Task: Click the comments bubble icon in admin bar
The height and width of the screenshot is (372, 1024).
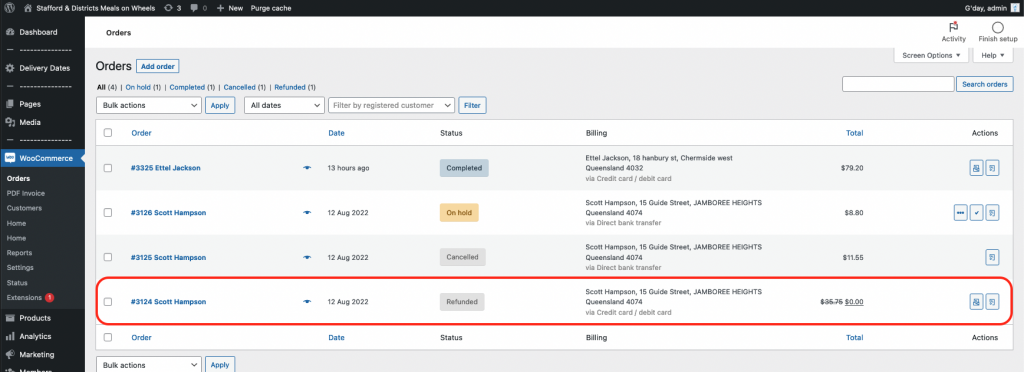Action: (x=194, y=8)
